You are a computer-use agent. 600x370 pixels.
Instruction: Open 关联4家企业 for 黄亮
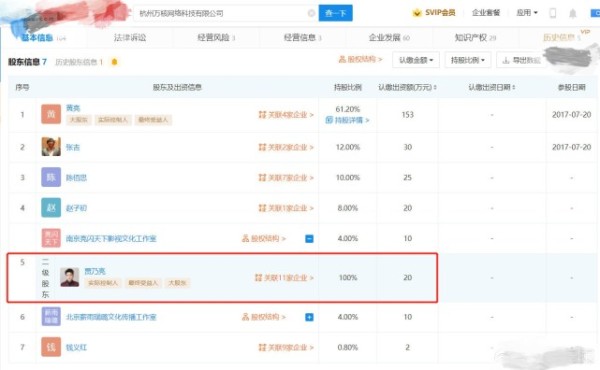[286, 114]
